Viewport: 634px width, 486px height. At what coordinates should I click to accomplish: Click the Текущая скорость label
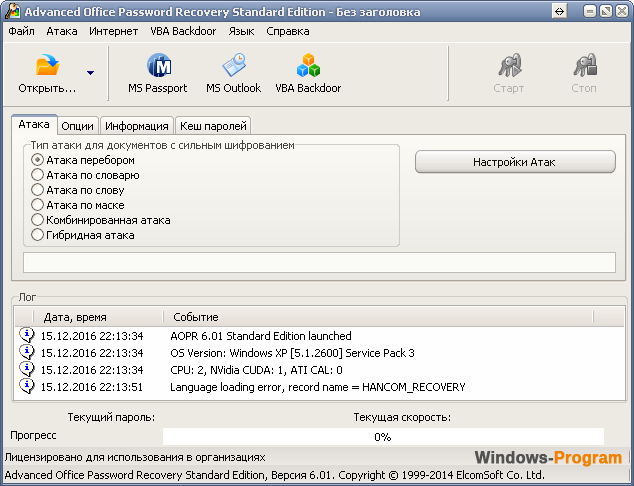[x=402, y=417]
